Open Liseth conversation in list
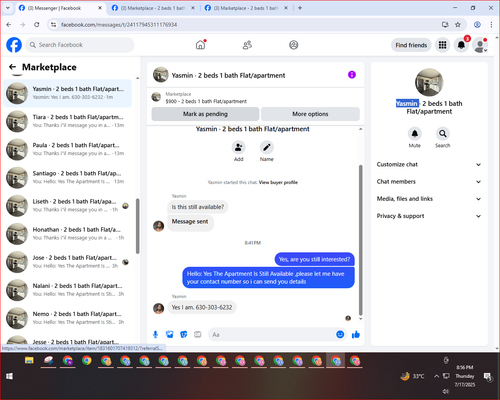 (x=67, y=206)
